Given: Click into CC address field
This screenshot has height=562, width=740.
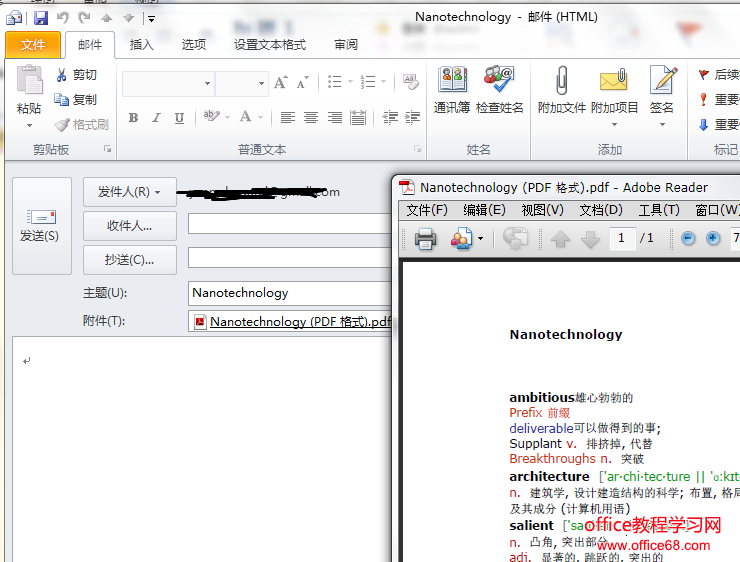Looking at the screenshot, I should pyautogui.click(x=290, y=258).
